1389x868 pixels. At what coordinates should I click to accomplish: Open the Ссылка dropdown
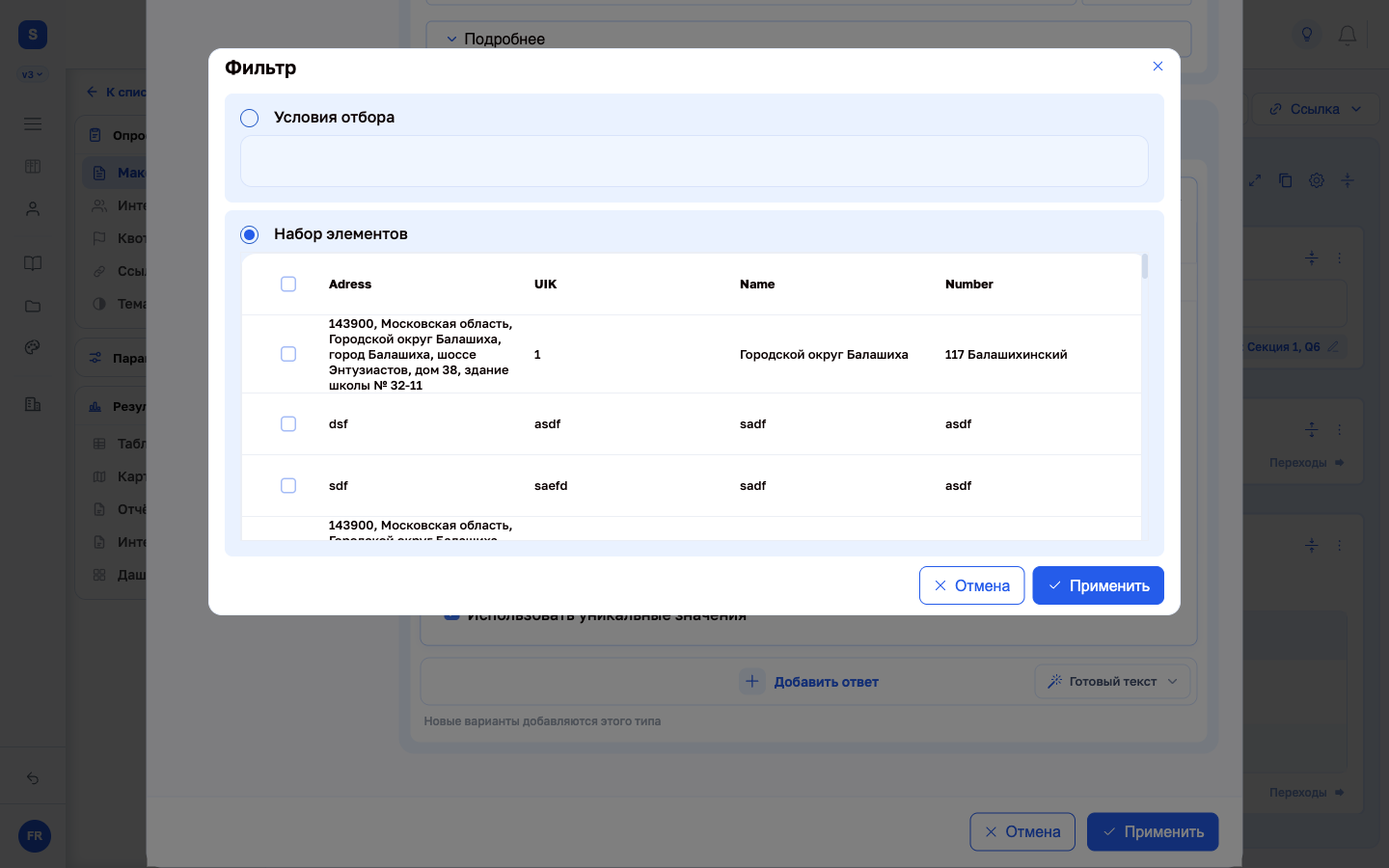[x=1315, y=109]
